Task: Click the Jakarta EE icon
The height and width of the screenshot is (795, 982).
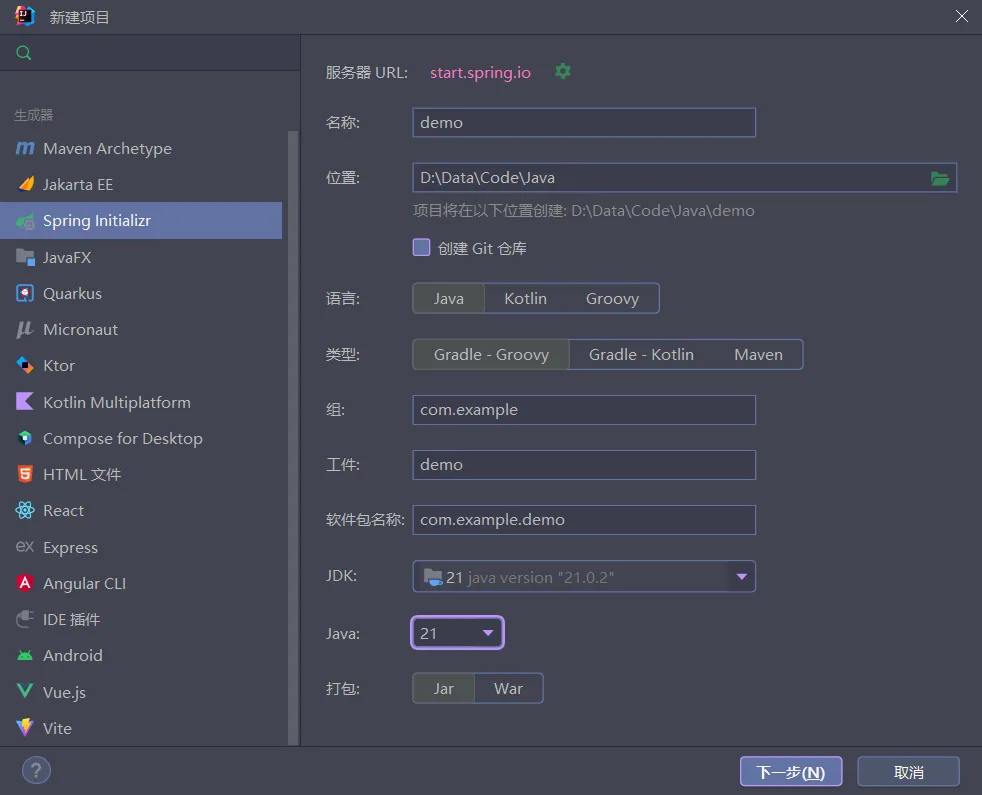Action: click(25, 184)
